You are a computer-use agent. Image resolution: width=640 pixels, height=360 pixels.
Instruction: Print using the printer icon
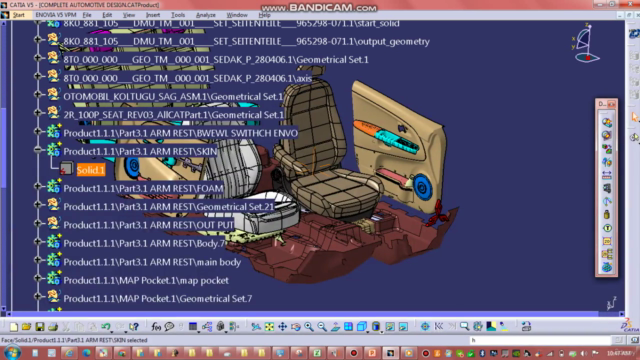53,327
